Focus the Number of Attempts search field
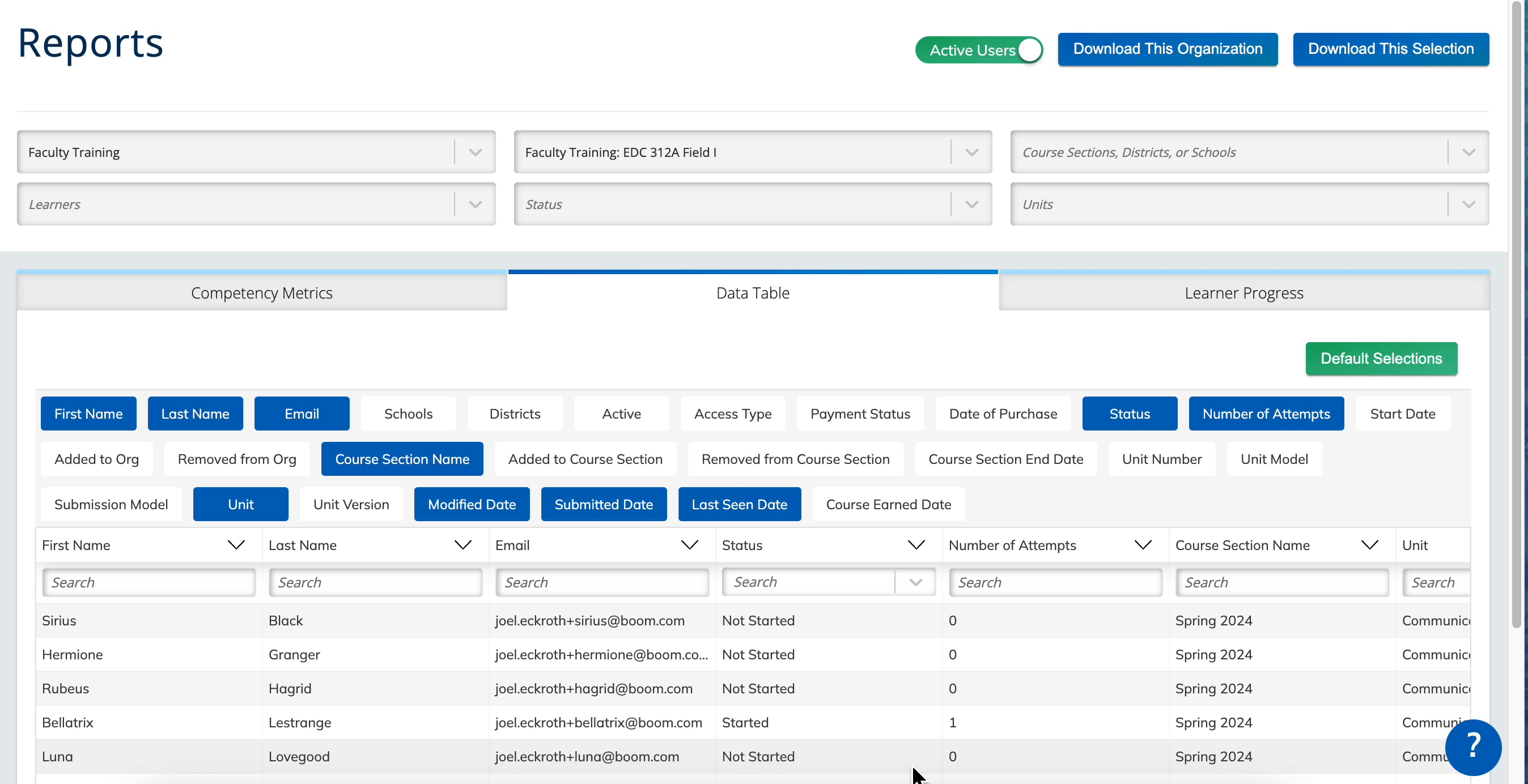This screenshot has width=1528, height=784. tap(1055, 582)
